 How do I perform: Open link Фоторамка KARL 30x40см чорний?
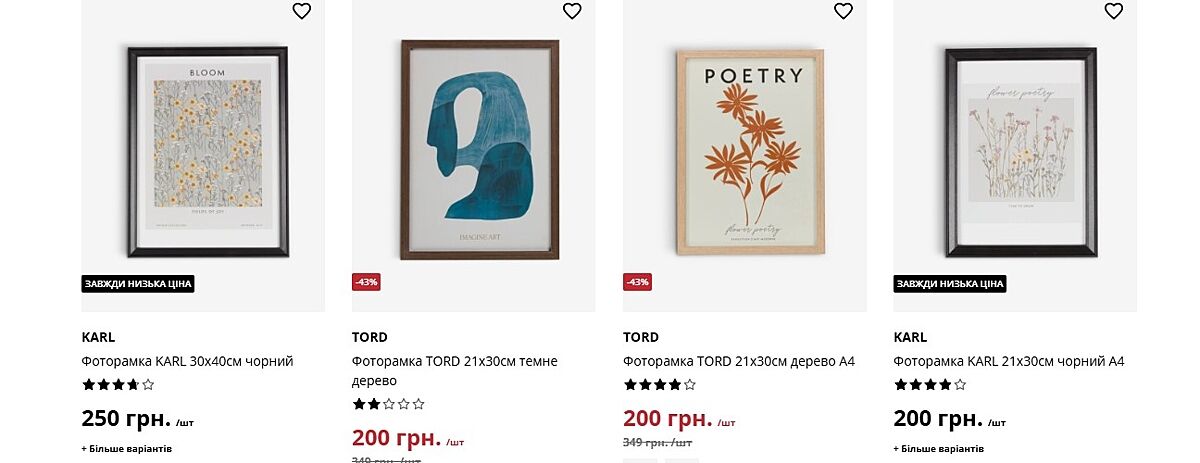pyautogui.click(x=187, y=361)
